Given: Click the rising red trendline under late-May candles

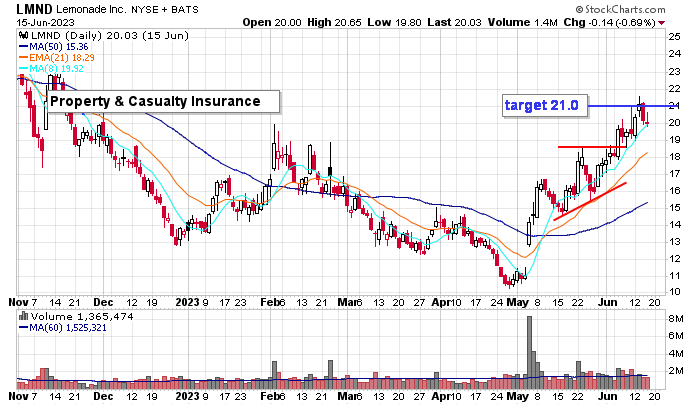Looking at the screenshot, I should pyautogui.click(x=590, y=201).
